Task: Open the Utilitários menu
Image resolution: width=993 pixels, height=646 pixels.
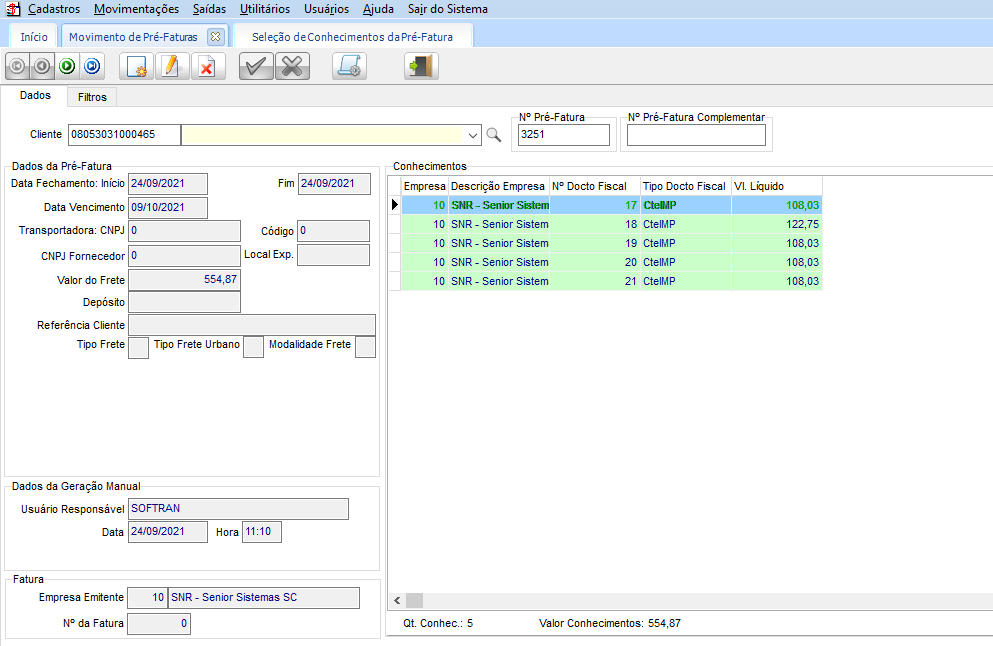Action: point(265,9)
